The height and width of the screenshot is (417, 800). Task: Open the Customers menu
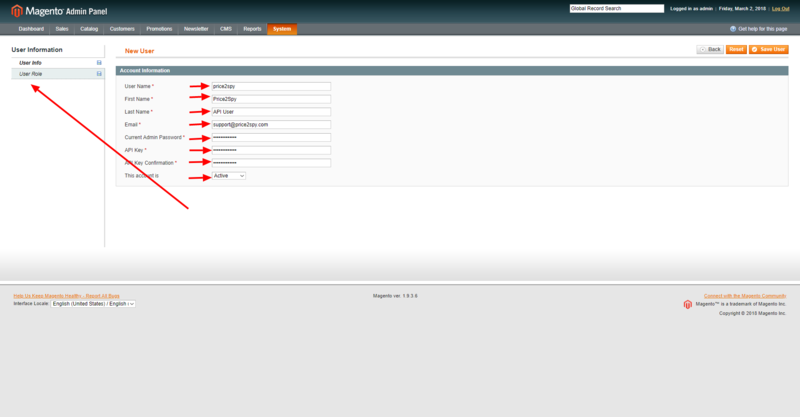pos(122,29)
